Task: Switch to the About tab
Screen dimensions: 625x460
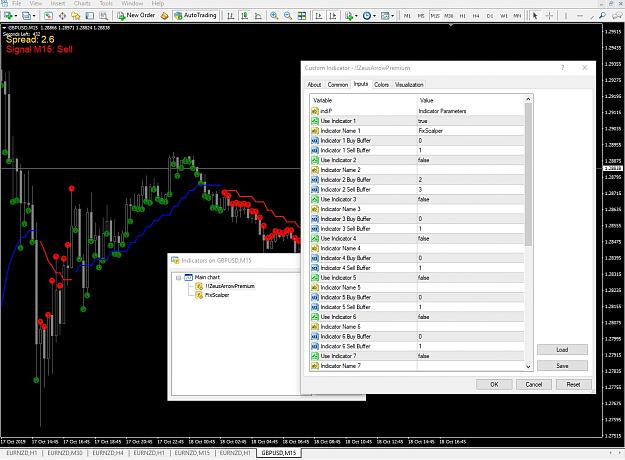Action: point(314,85)
